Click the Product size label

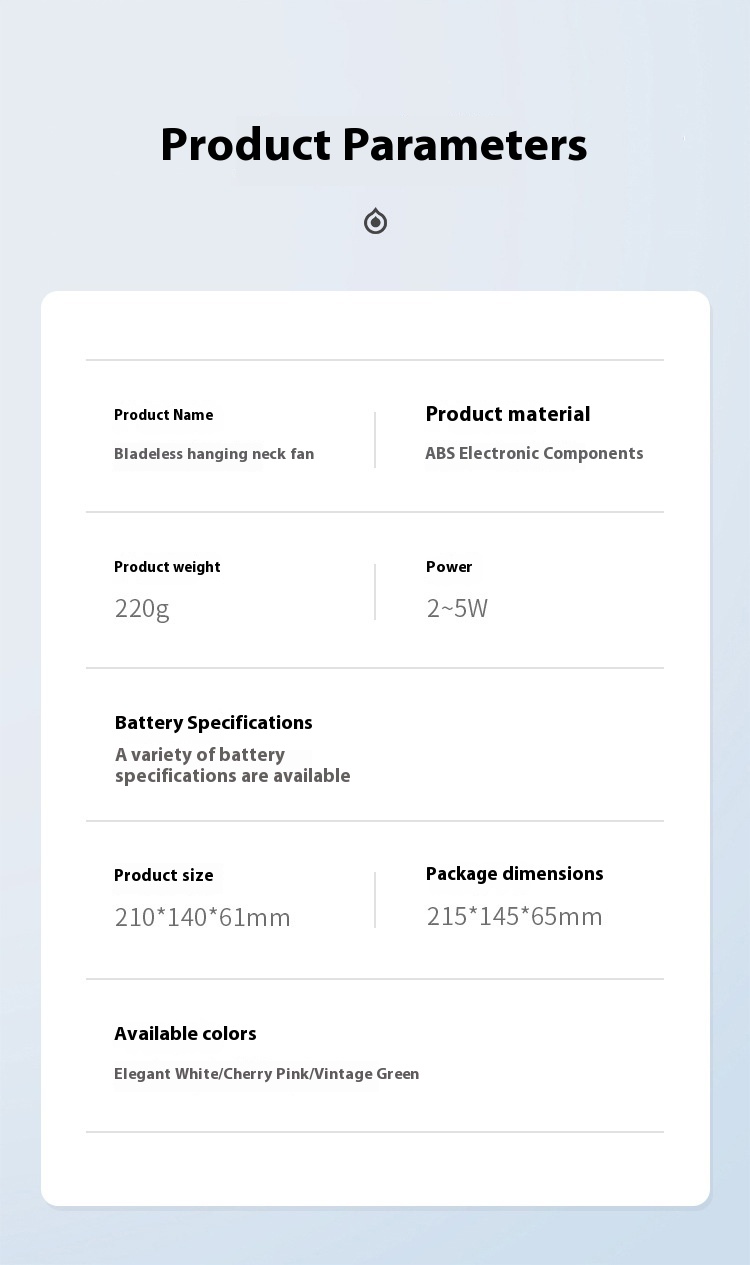coord(163,876)
